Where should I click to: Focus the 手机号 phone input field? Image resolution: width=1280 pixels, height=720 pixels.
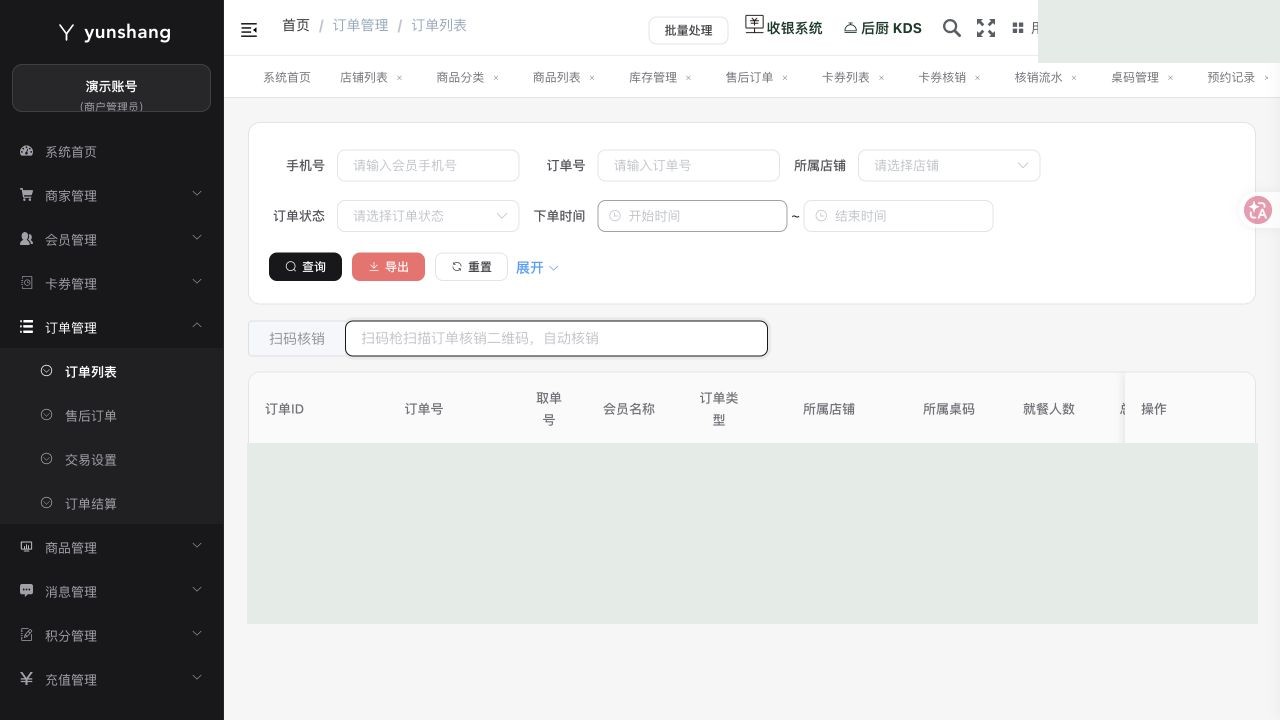(428, 165)
